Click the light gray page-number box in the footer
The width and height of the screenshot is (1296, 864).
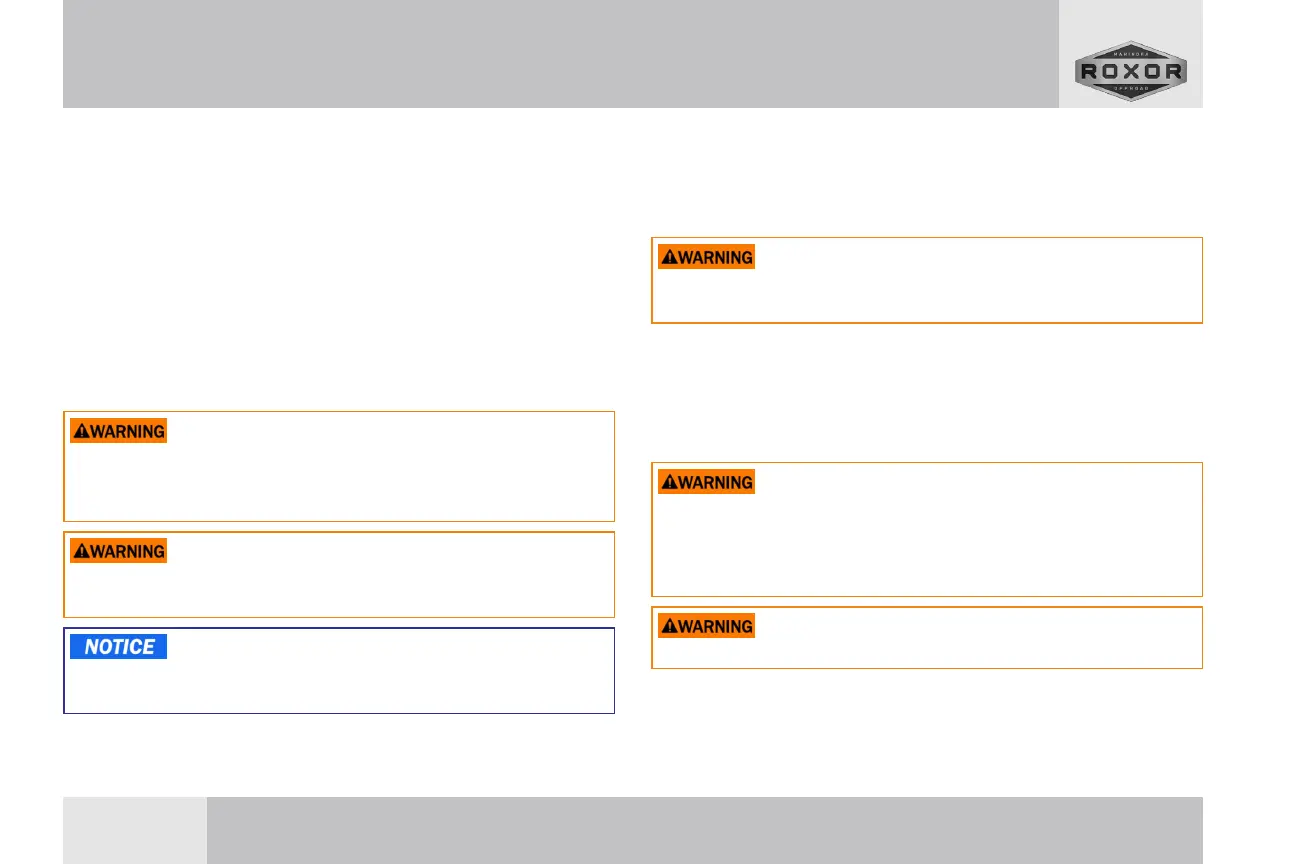[135, 830]
